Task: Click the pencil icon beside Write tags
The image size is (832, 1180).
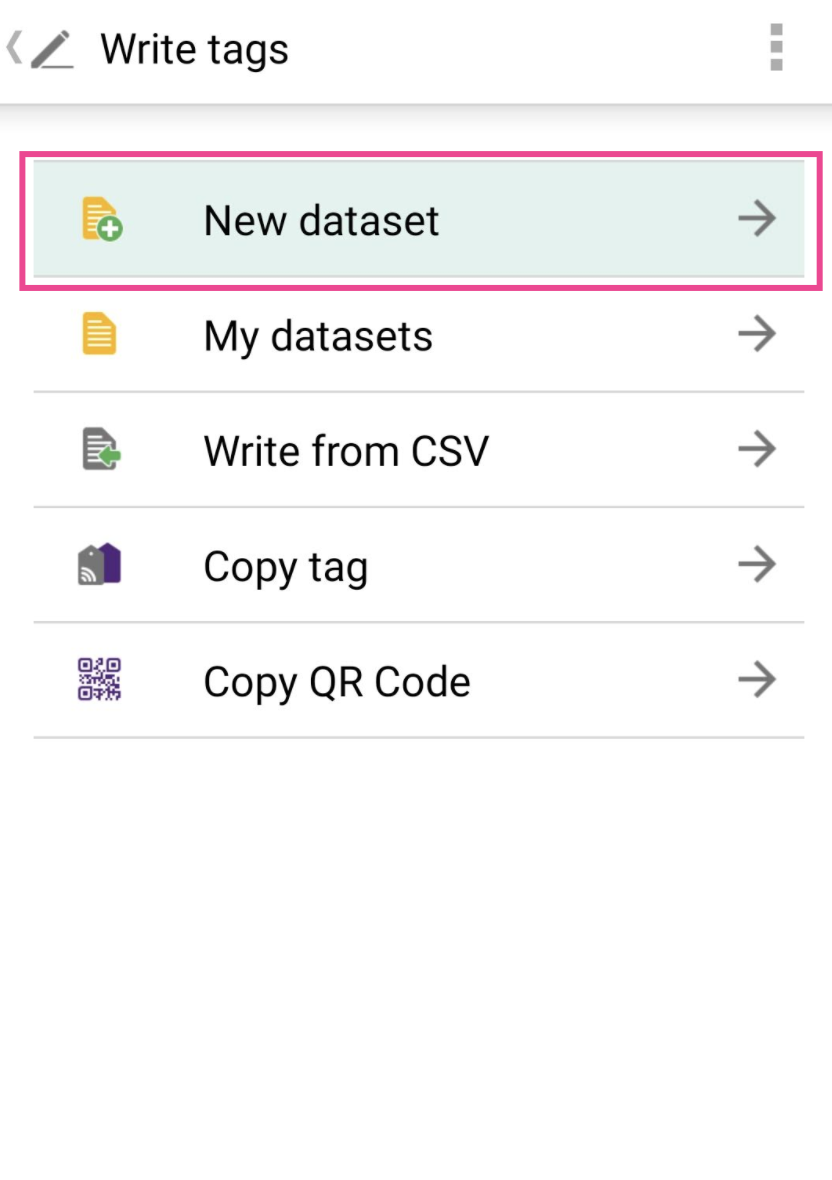Action: 52,49
